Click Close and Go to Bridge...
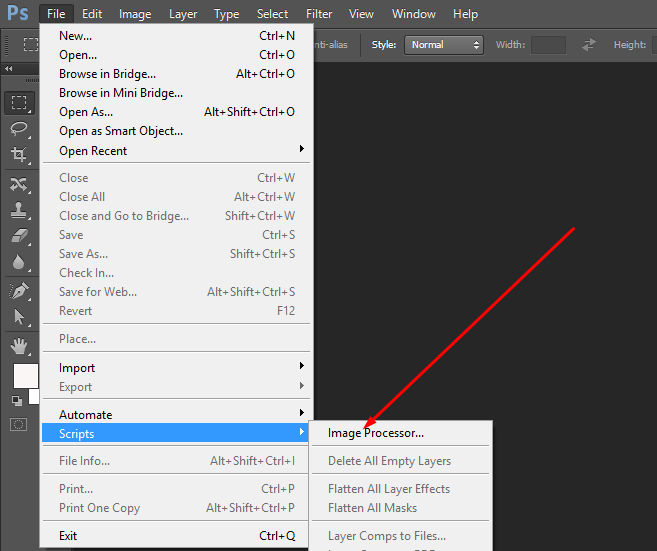This screenshot has height=551, width=657. (x=176, y=216)
